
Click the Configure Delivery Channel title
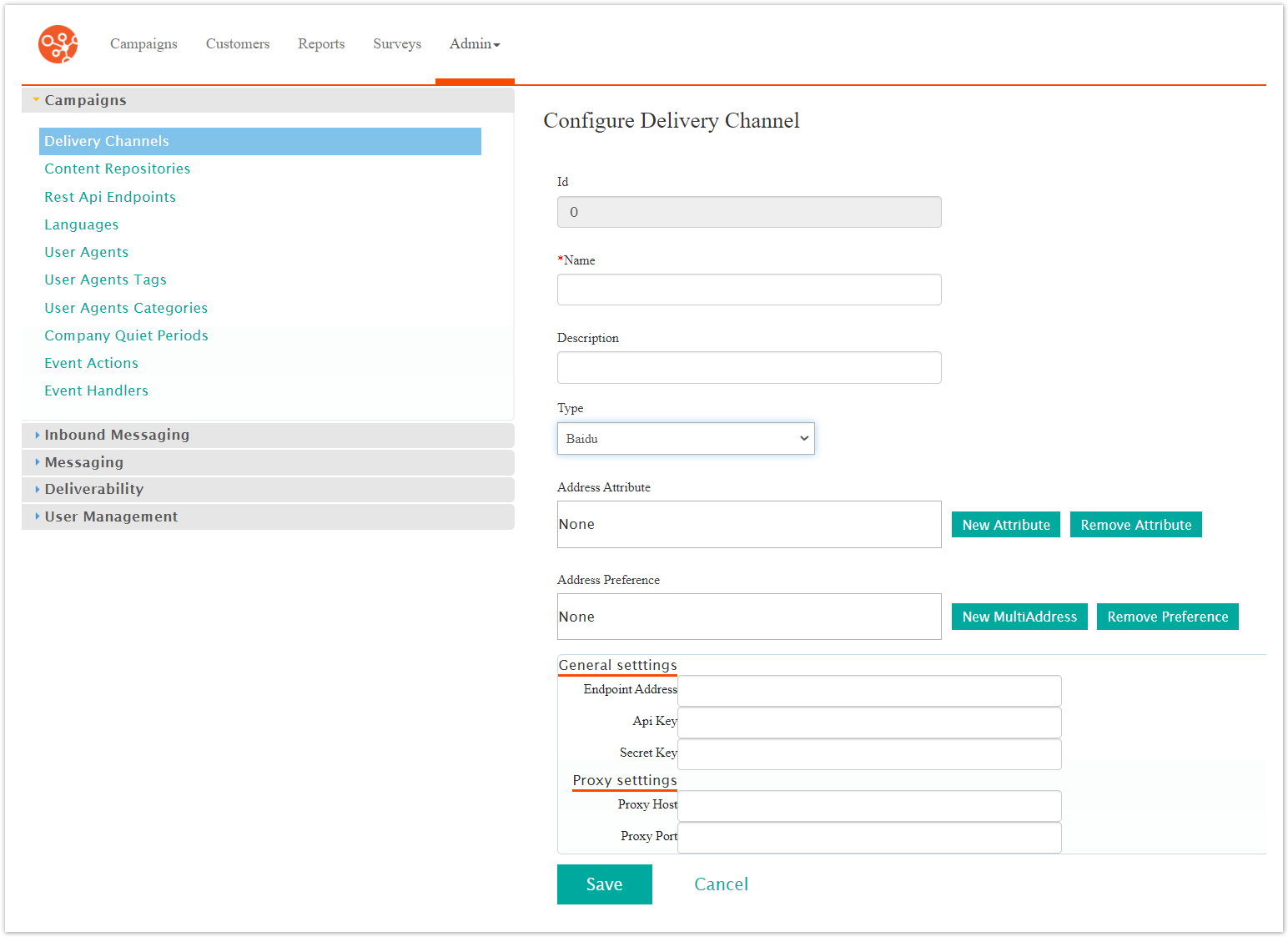coord(672,121)
